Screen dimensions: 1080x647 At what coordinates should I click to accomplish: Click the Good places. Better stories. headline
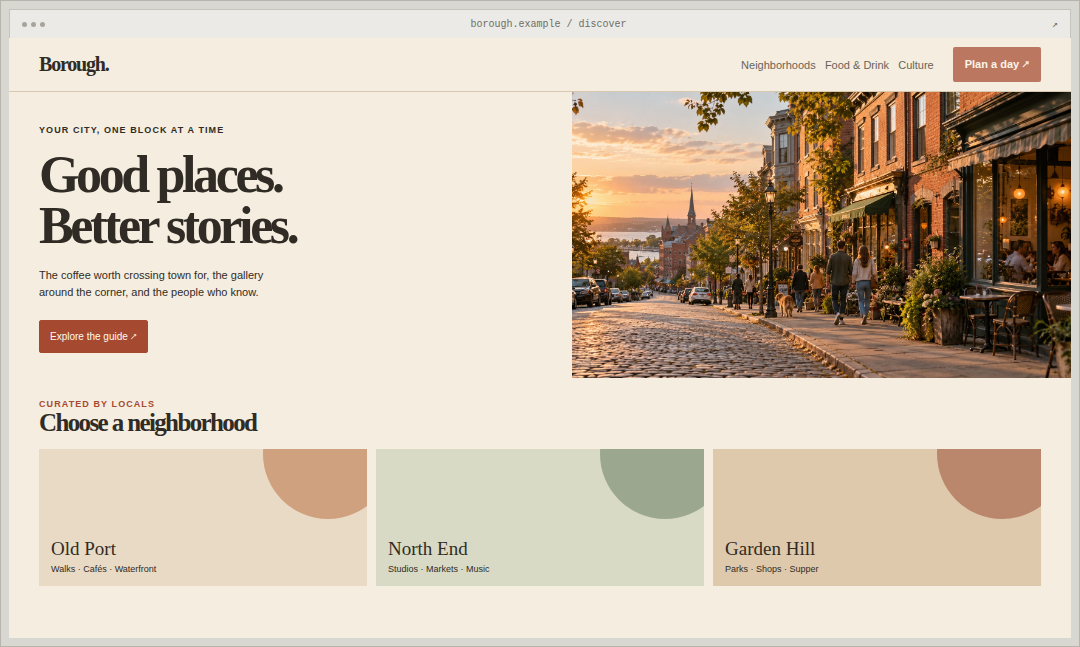point(169,201)
